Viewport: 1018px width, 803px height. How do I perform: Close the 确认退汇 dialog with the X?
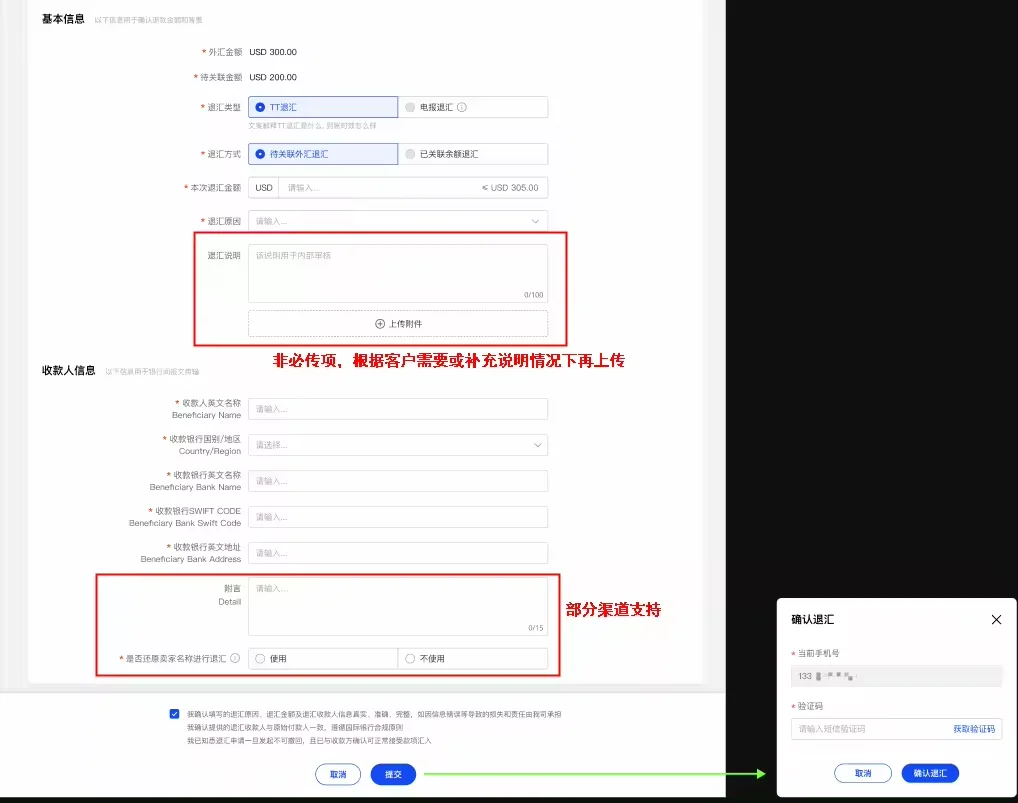[996, 619]
